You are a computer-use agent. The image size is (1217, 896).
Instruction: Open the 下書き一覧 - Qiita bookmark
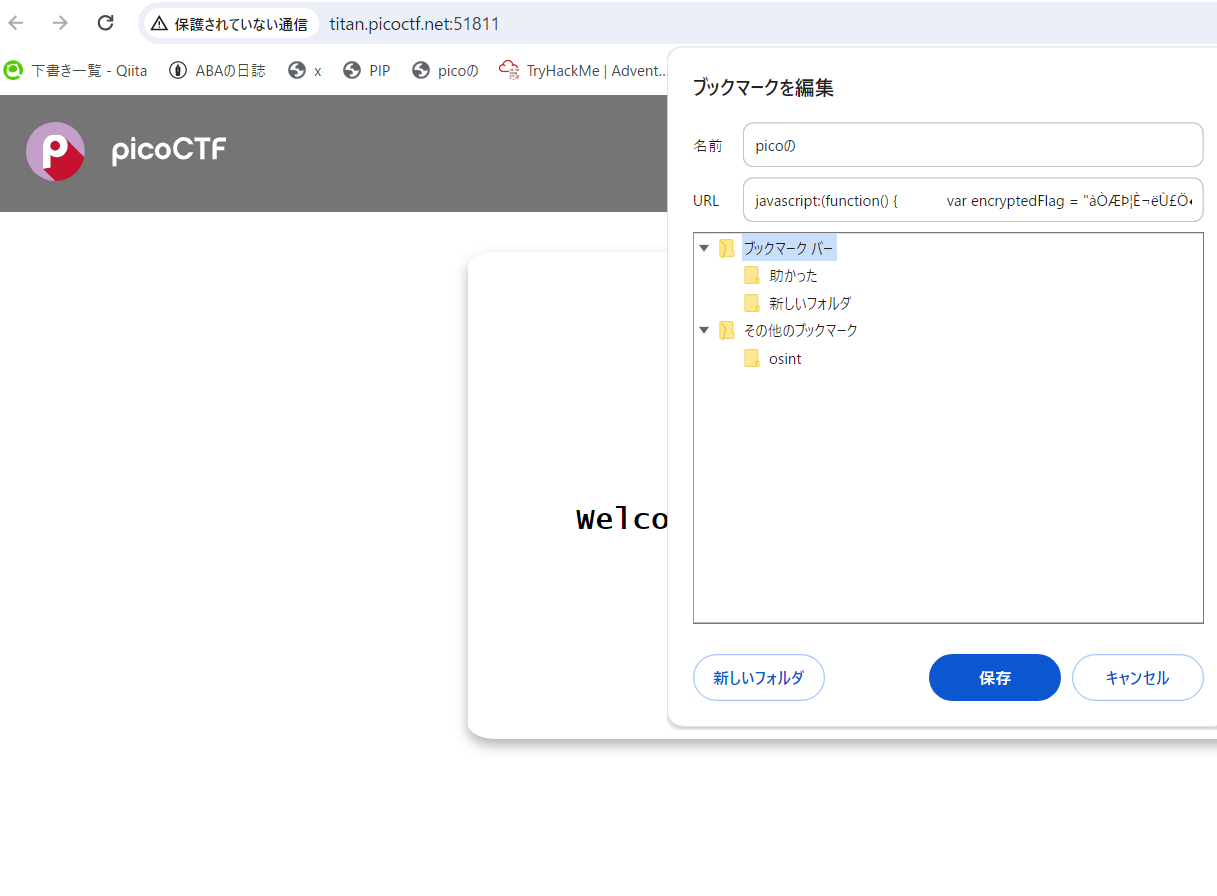click(75, 70)
